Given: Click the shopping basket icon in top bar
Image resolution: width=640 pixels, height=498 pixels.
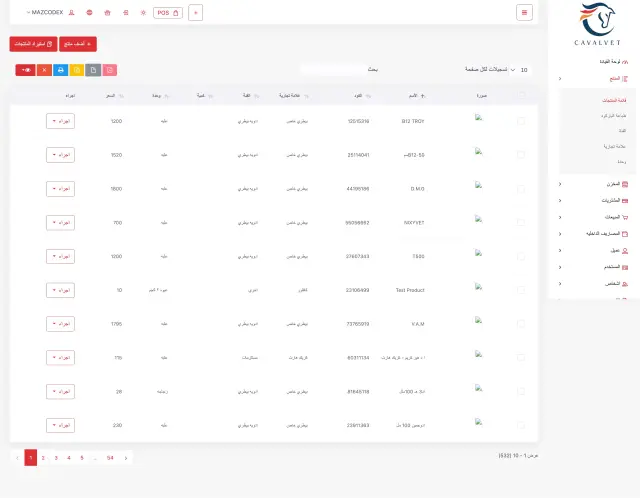Looking at the screenshot, I should (107, 13).
